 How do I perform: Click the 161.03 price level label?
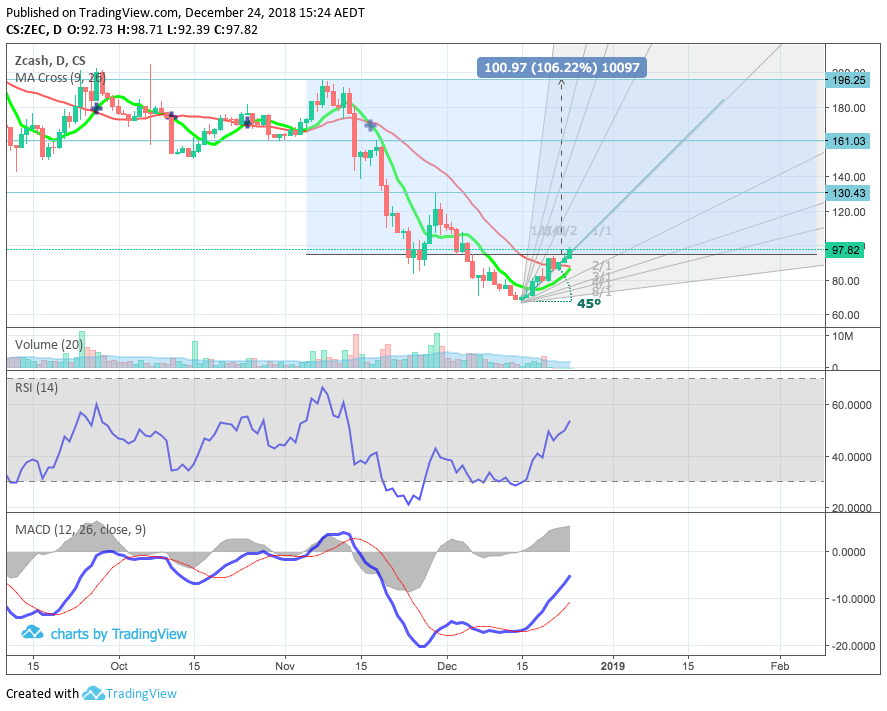[848, 141]
